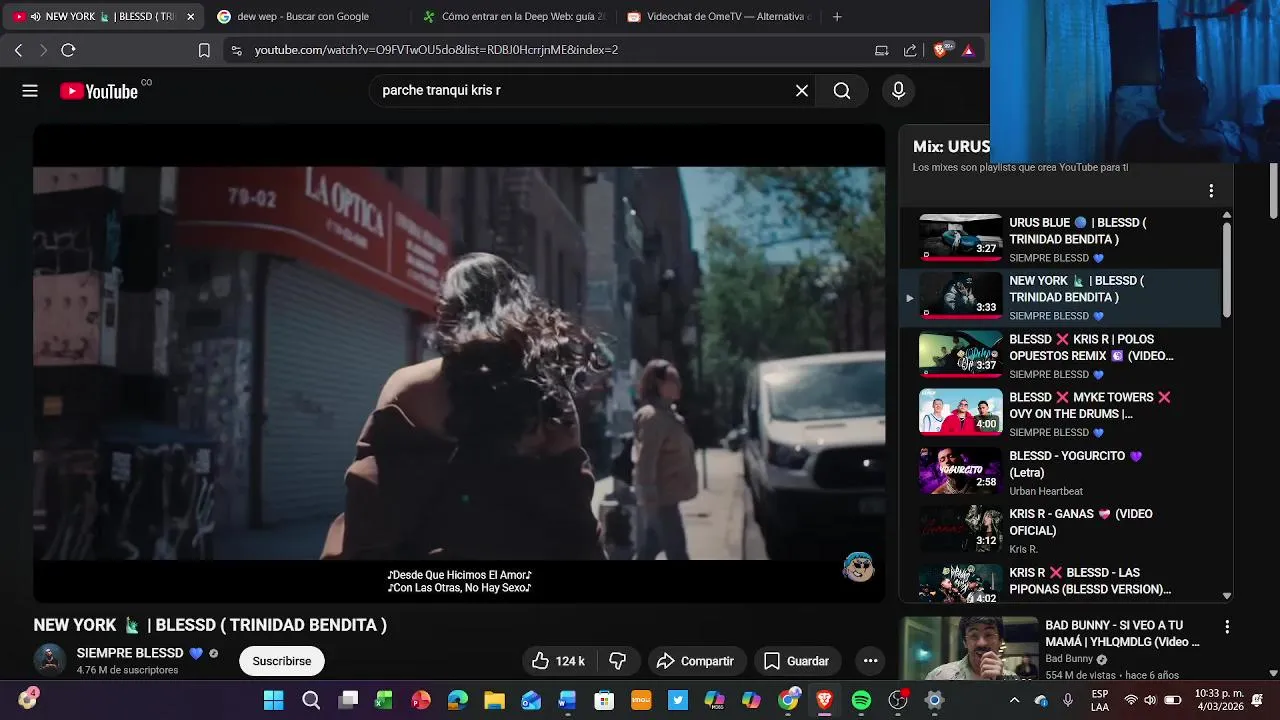Open more actions below the video
The image size is (1280, 720).
point(870,661)
